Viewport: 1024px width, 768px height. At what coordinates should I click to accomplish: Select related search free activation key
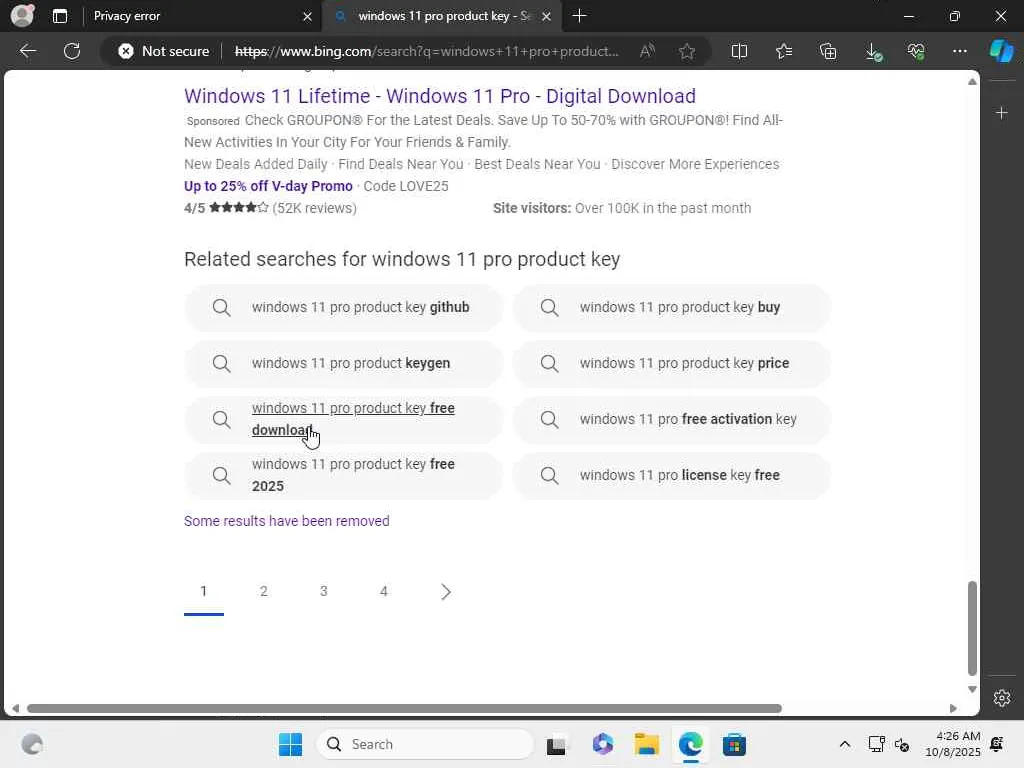671,419
